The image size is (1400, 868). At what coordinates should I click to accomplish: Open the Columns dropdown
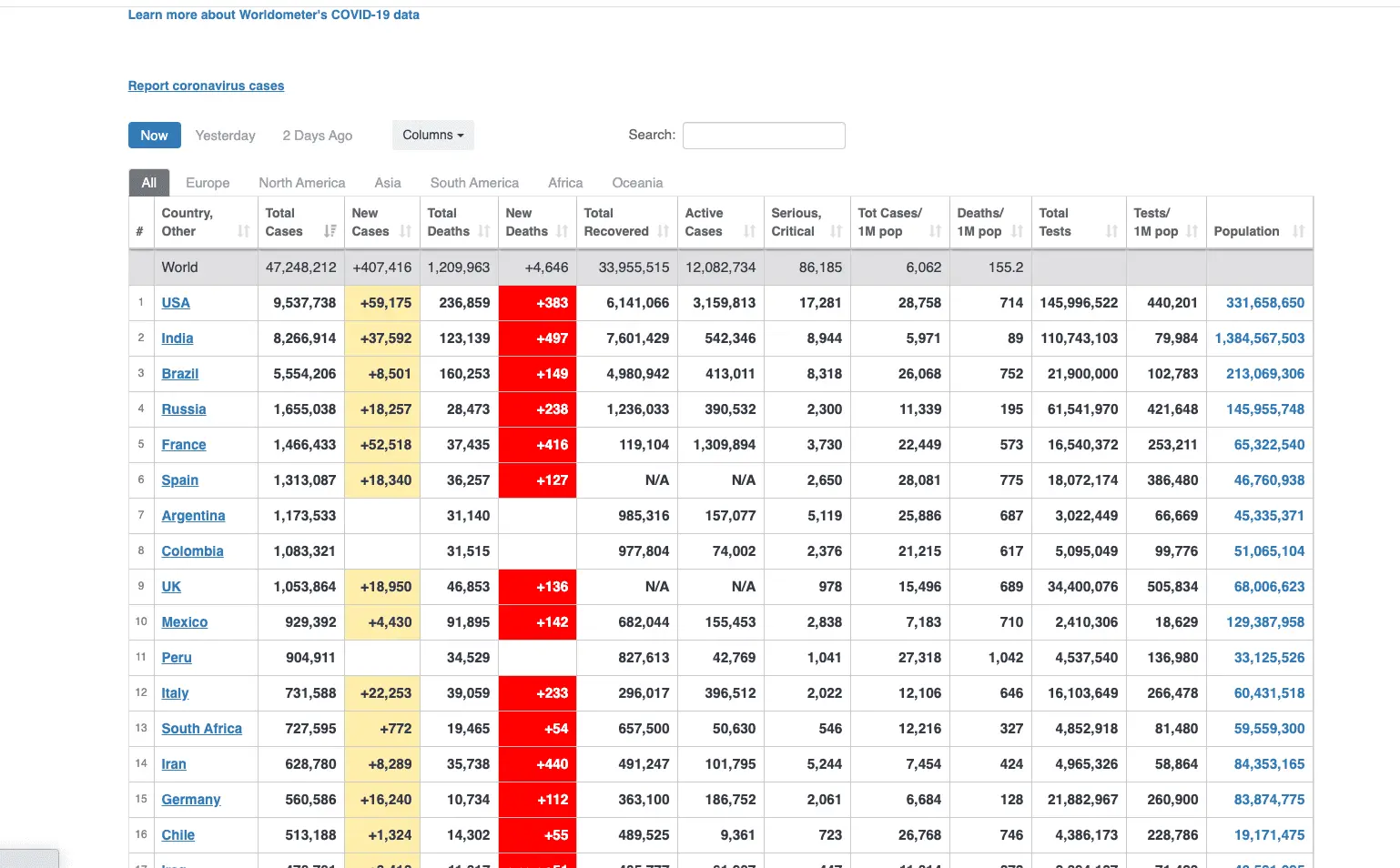(x=432, y=135)
